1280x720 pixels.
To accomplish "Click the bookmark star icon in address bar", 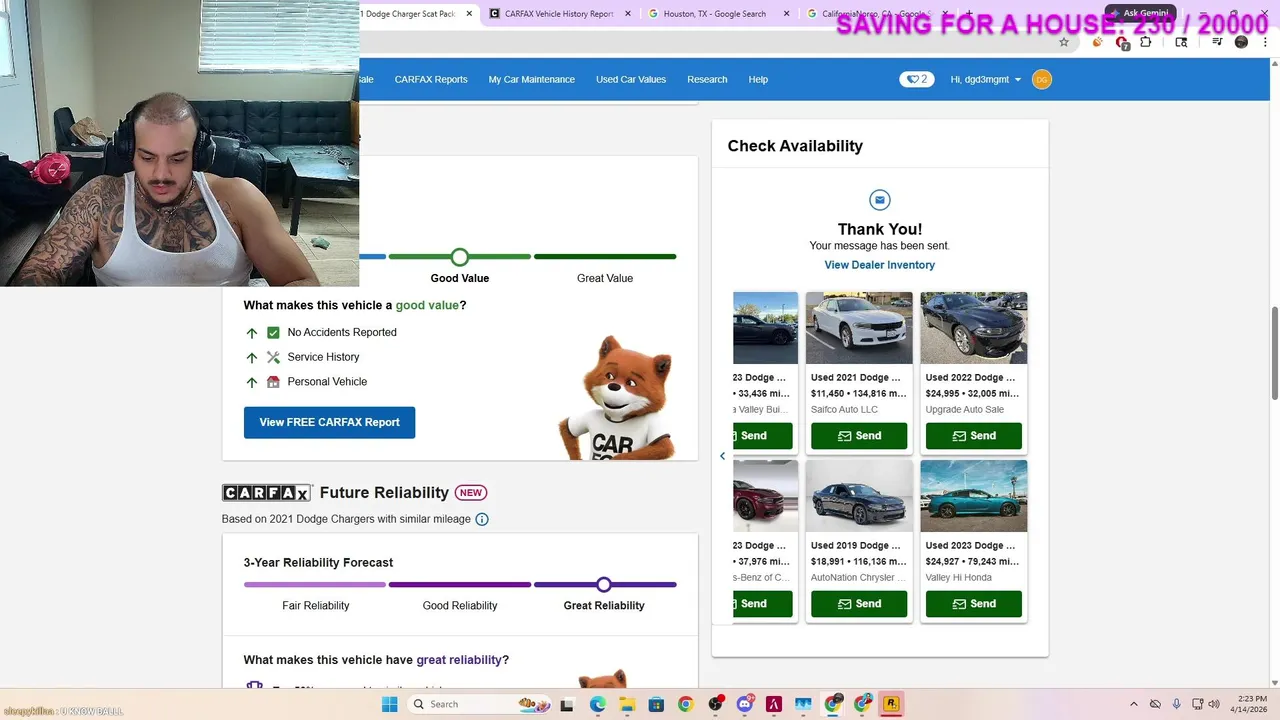I will tap(1064, 42).
